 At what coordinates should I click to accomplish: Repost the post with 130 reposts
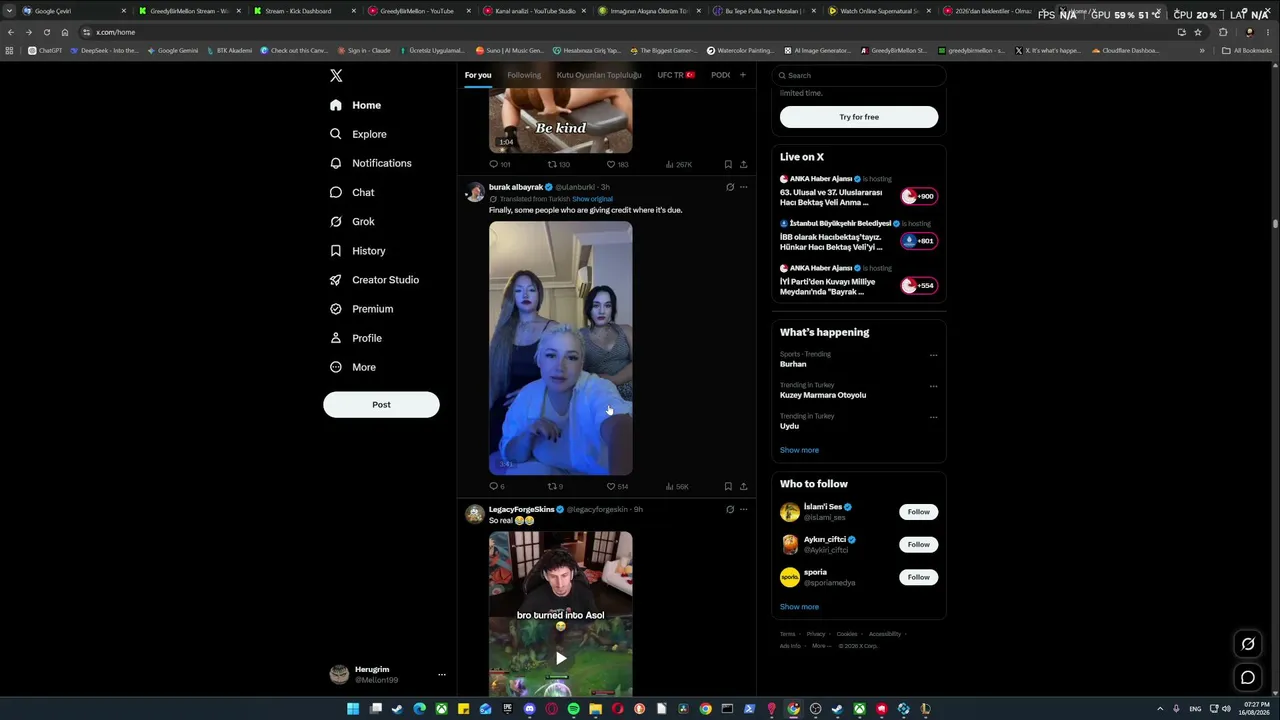pyautogui.click(x=558, y=164)
